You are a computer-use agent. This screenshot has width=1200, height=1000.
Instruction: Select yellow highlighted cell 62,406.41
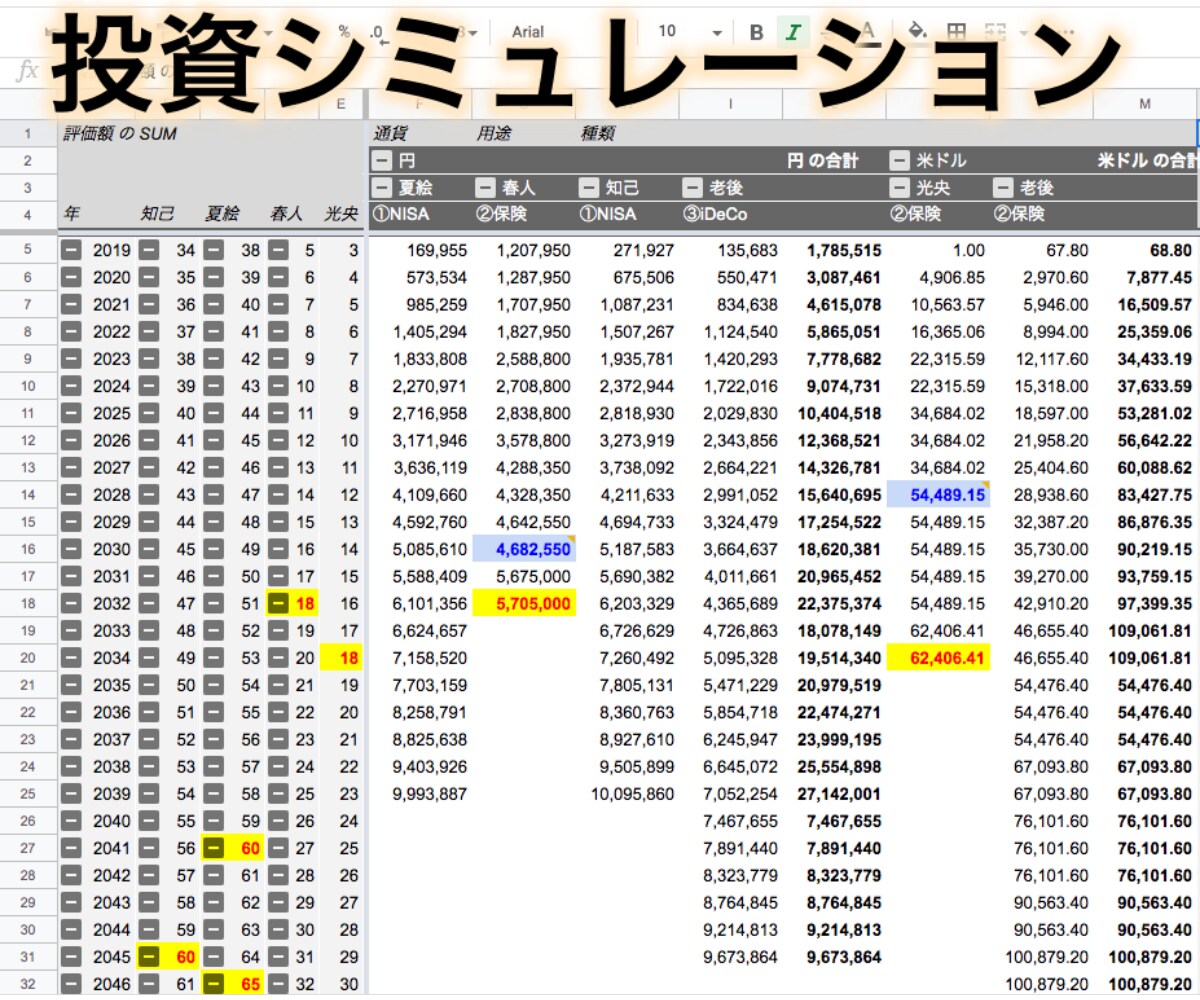938,657
